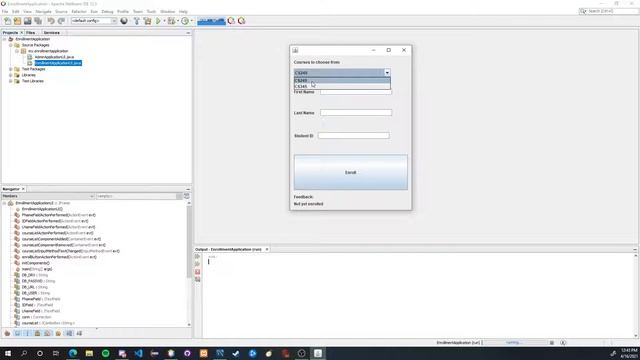Click the green Run Project icon
Screen dimensions: 640x360
point(158,21)
